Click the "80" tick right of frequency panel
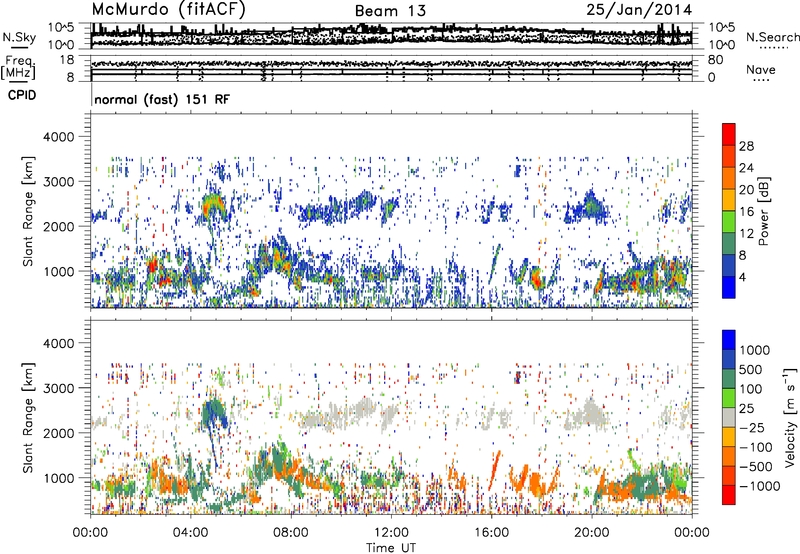 [x=715, y=60]
